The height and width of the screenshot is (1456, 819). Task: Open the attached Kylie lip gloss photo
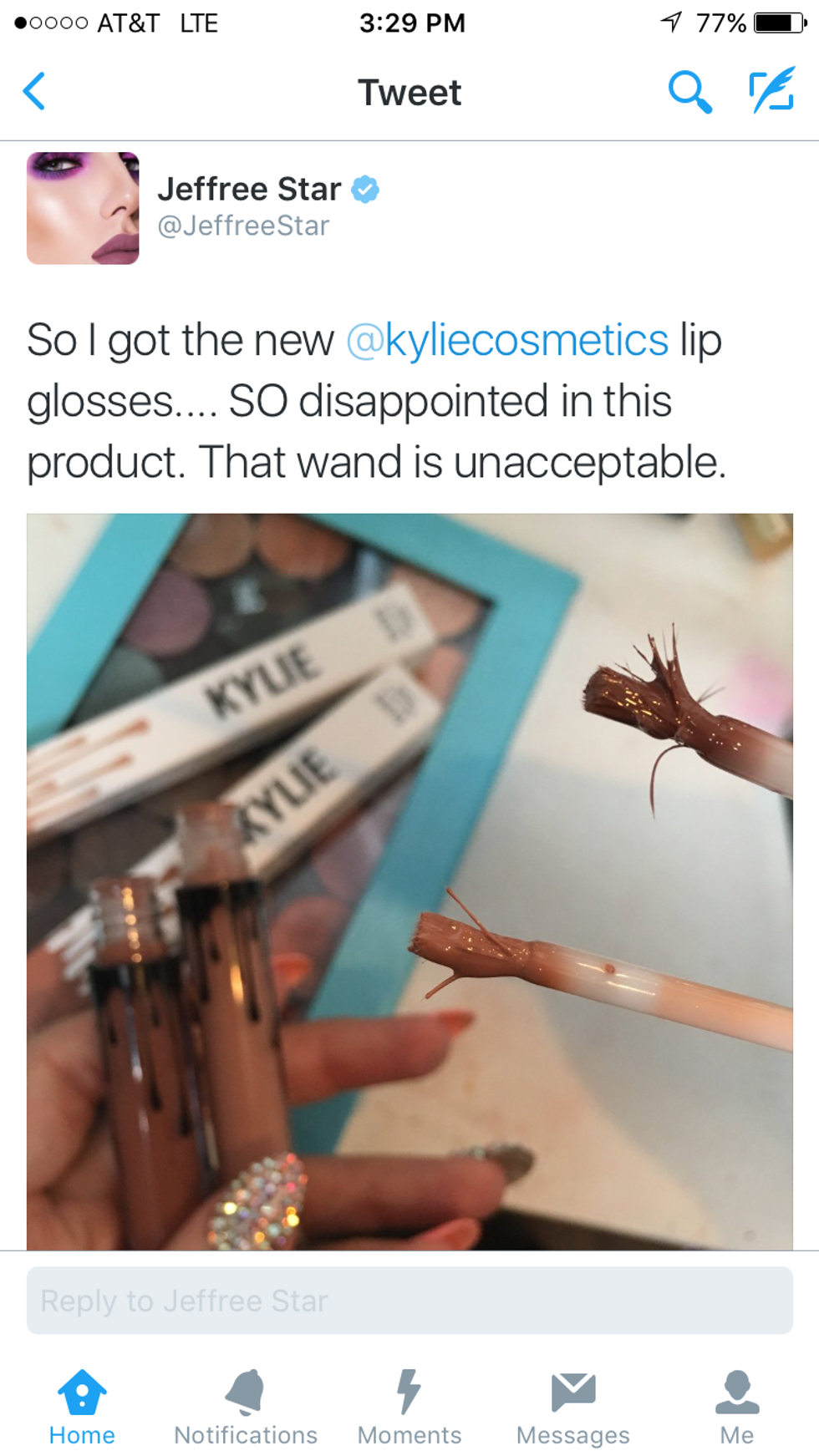click(409, 881)
